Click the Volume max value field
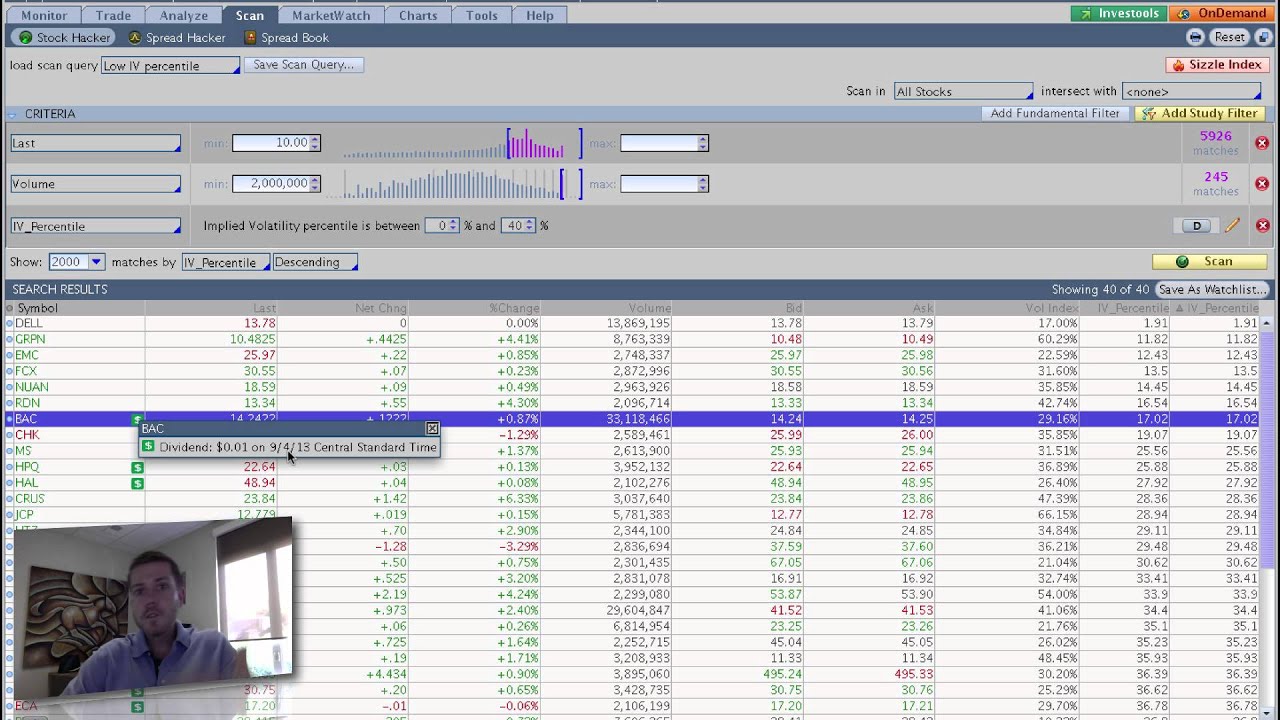The height and width of the screenshot is (720, 1280). (658, 184)
